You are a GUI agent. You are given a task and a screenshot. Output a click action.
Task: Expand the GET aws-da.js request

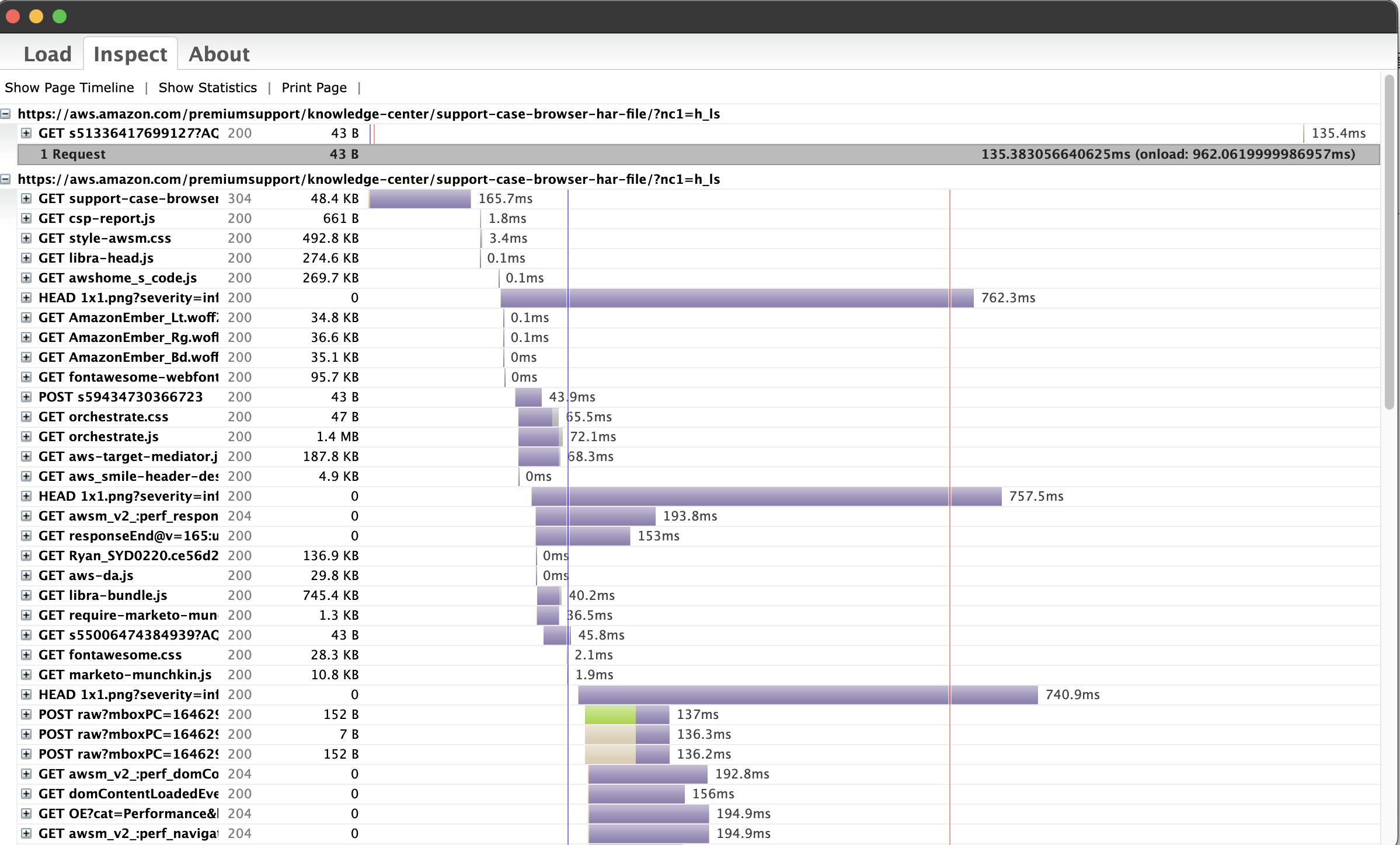(26, 575)
